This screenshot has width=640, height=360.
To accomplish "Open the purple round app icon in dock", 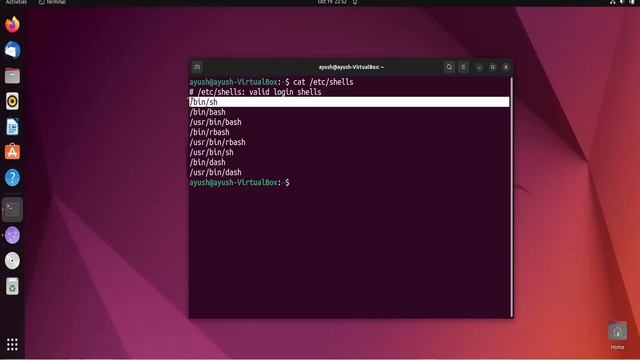I will tap(12, 236).
